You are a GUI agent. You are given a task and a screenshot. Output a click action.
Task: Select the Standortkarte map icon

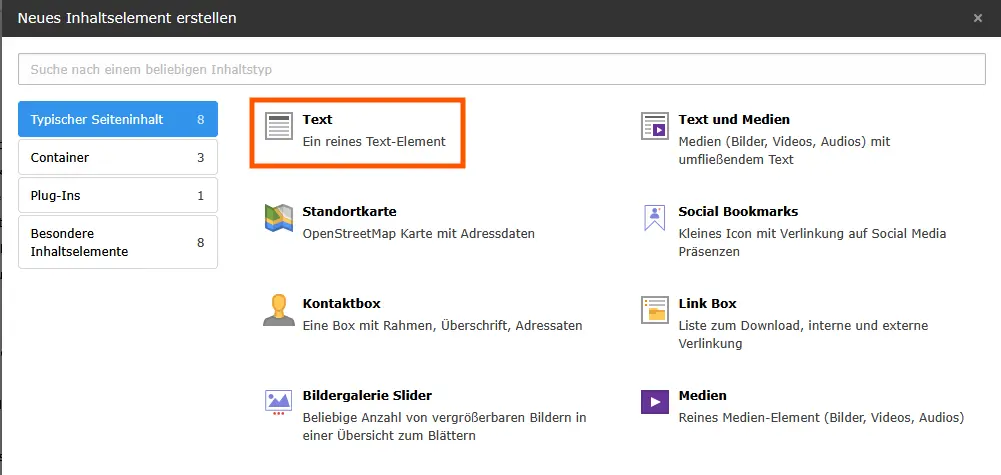click(x=279, y=218)
